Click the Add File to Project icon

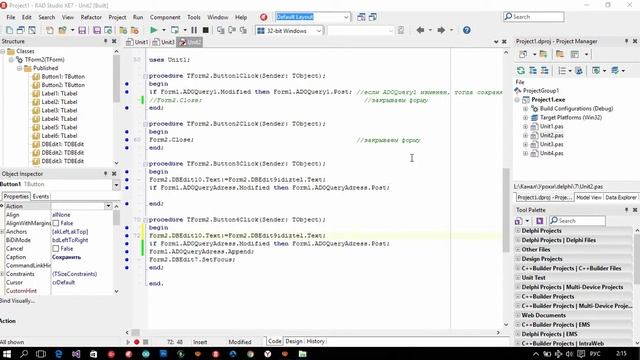123,30
